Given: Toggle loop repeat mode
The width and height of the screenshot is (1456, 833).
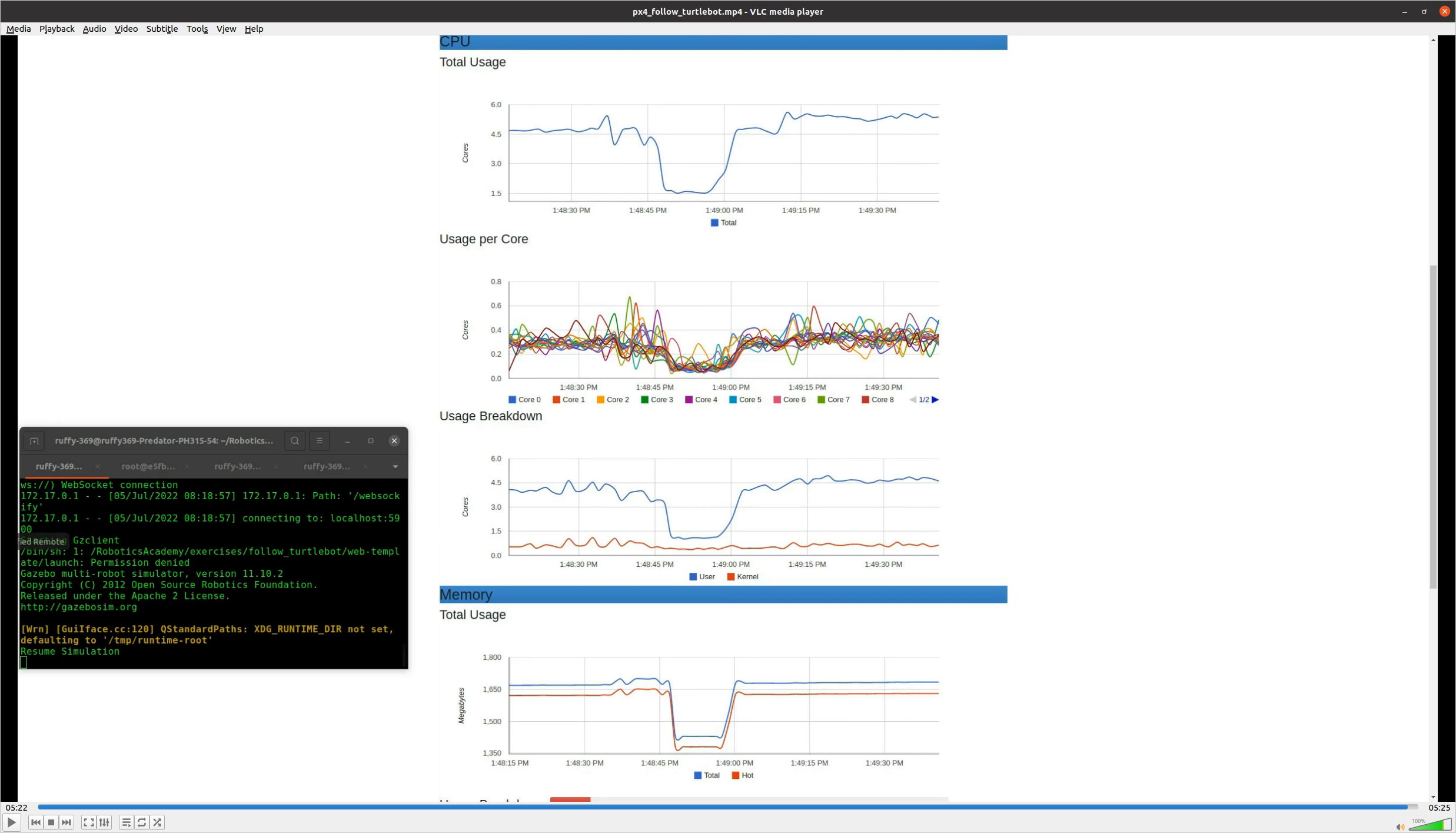Looking at the screenshot, I should (142, 822).
